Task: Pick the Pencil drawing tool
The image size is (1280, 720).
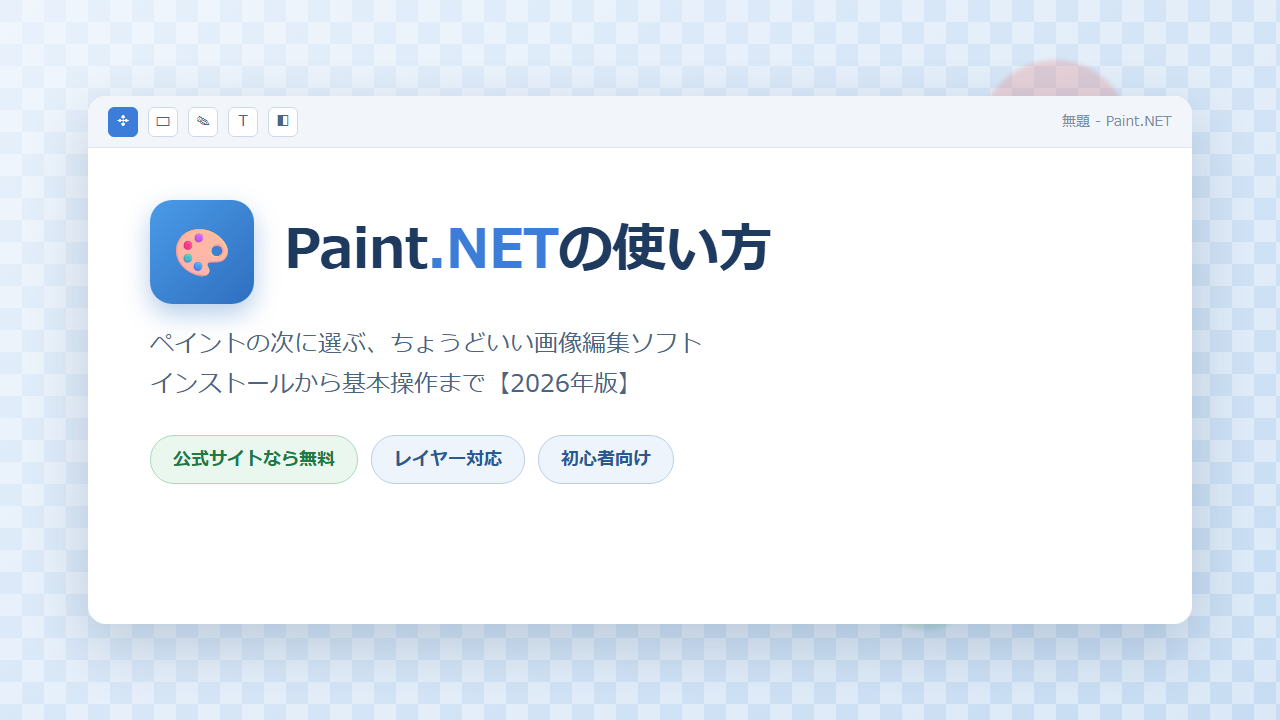Action: [x=203, y=122]
